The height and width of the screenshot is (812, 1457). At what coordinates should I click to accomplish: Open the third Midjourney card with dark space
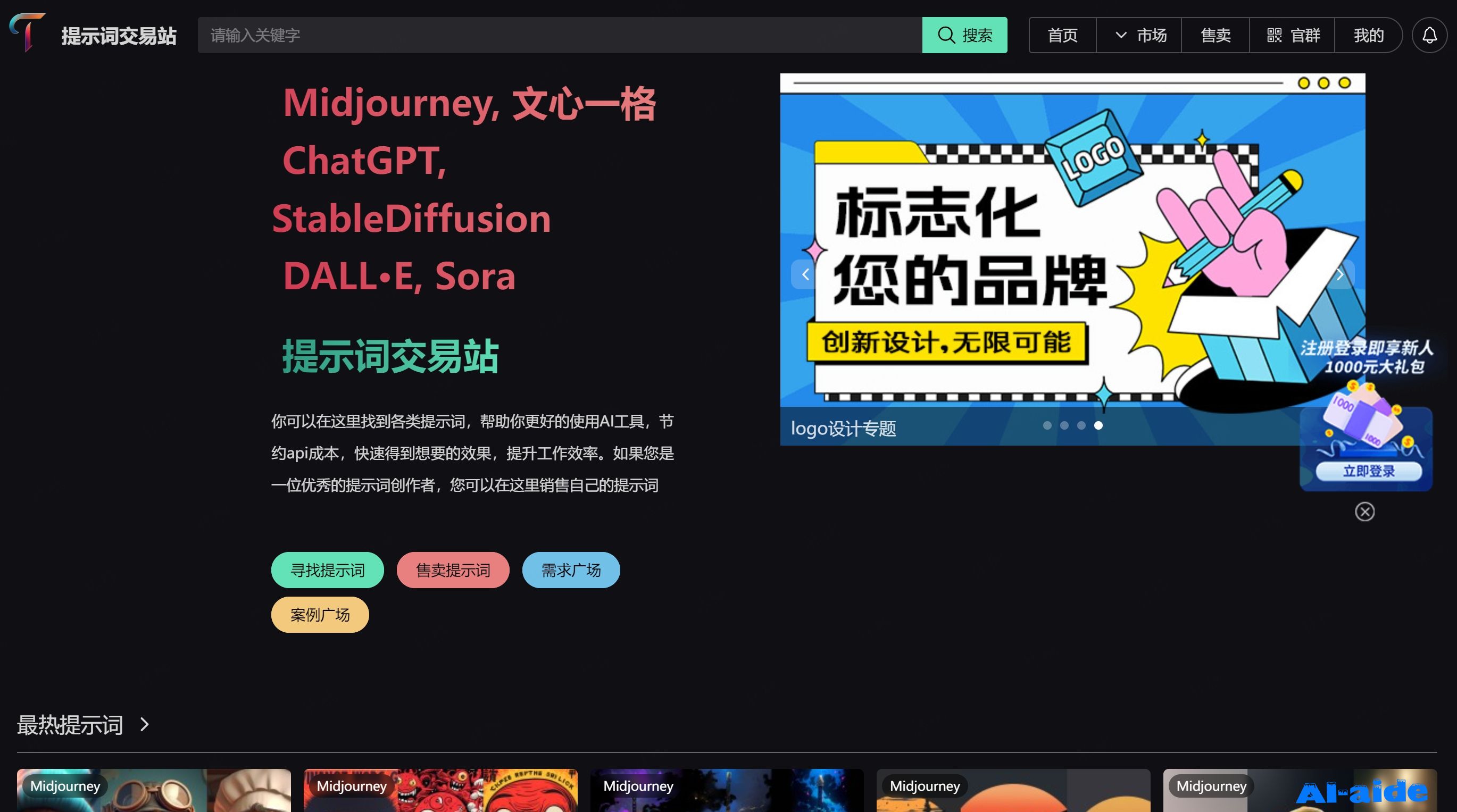727,791
